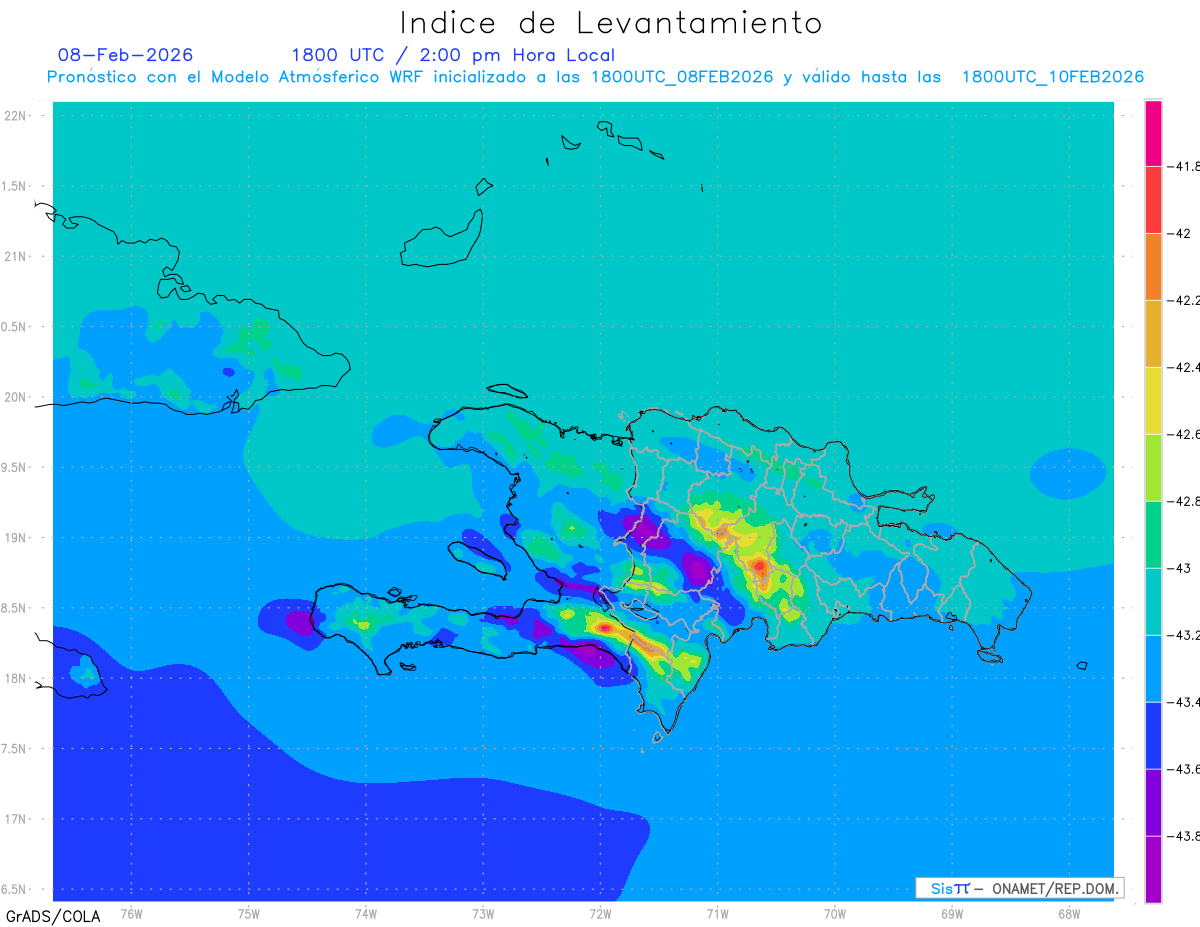1200x927 pixels.
Task: Click the "22N" latitude label
Action: point(16,115)
